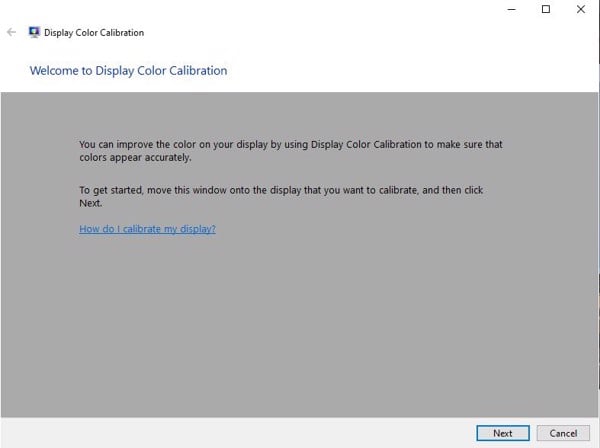Viewport: 600px width, 448px height.
Task: Click the 'Welcome to Display Color Calibration' heading
Action: (129, 70)
